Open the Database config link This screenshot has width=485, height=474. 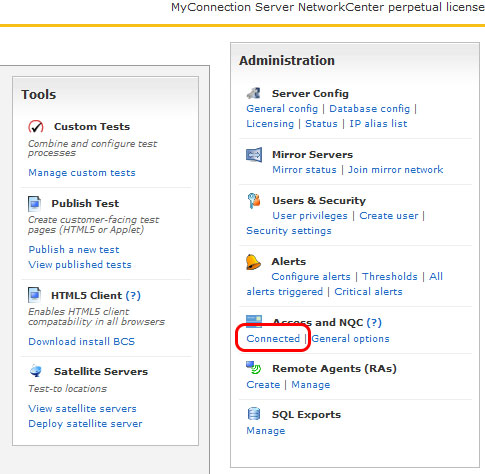[370, 109]
